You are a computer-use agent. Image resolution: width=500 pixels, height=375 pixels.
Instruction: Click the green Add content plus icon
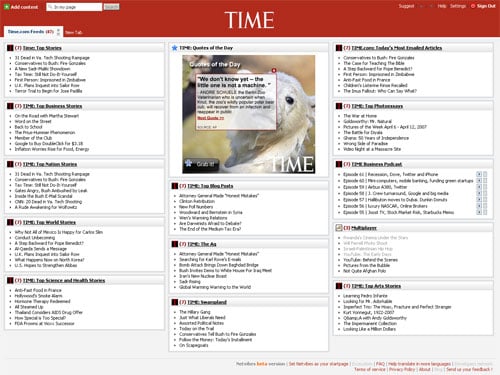6,7
